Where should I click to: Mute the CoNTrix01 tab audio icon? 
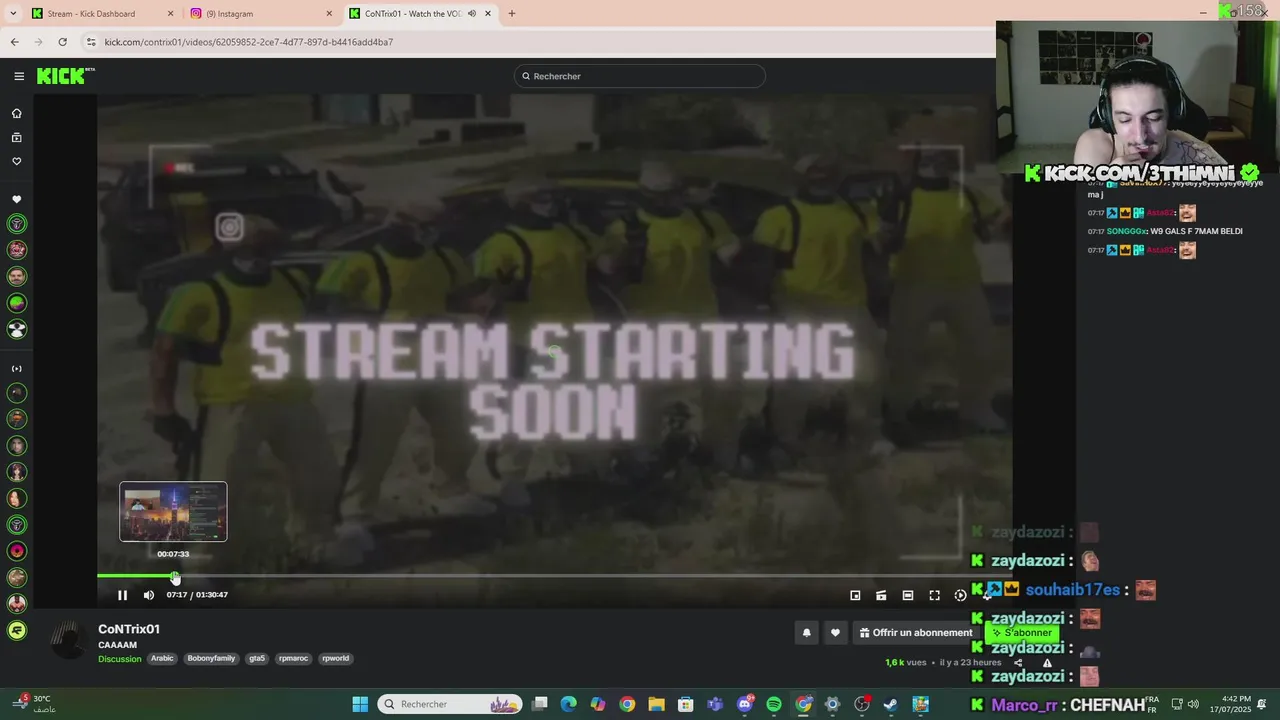click(x=472, y=14)
